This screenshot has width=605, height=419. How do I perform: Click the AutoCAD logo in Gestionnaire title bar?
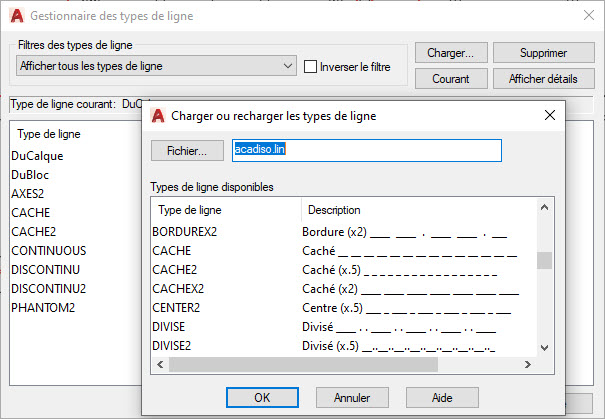pos(15,16)
